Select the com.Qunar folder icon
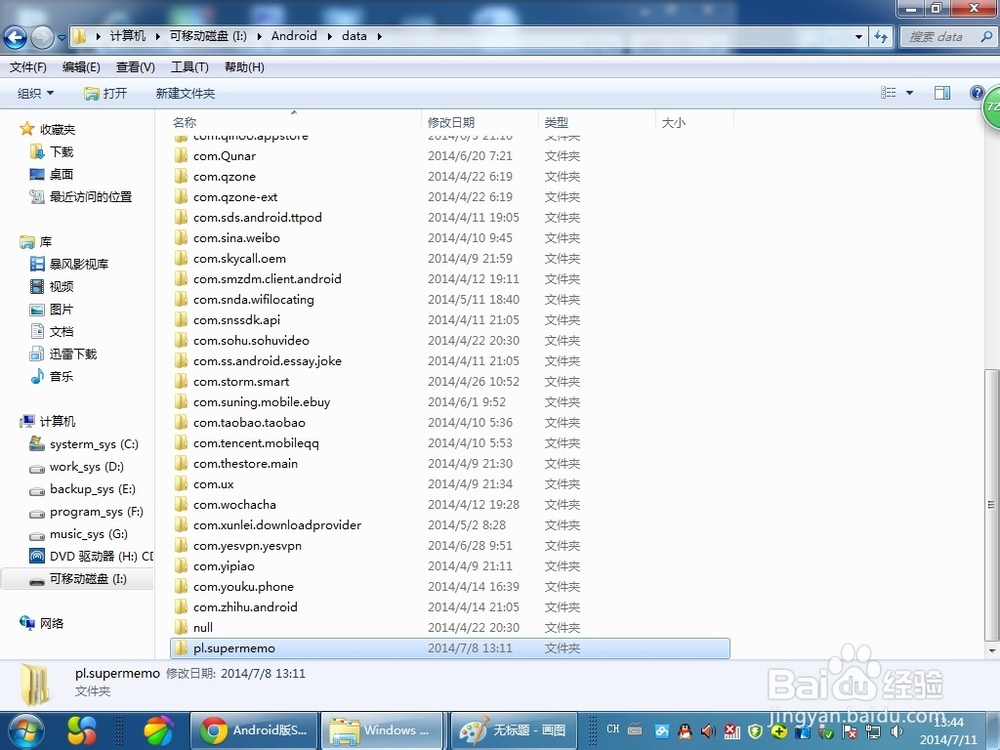This screenshot has height=750, width=1000. point(180,156)
